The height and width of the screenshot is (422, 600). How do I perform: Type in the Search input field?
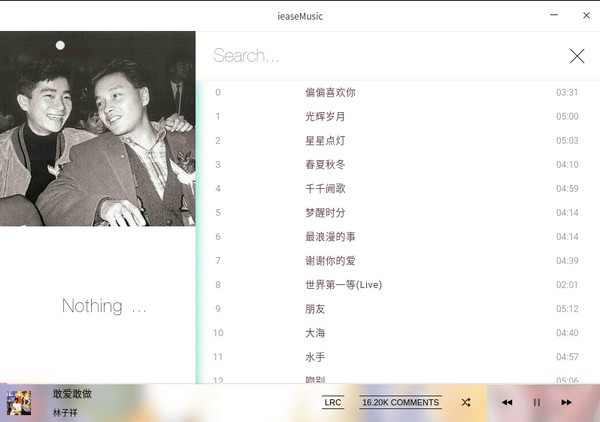(380, 56)
